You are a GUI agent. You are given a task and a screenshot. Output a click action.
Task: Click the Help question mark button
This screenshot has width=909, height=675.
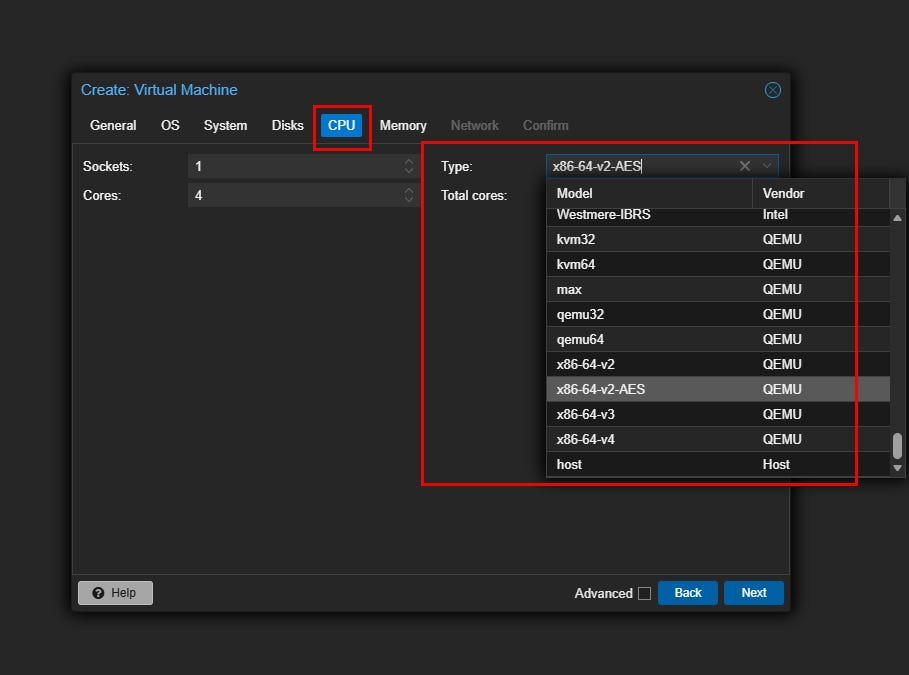coord(115,593)
